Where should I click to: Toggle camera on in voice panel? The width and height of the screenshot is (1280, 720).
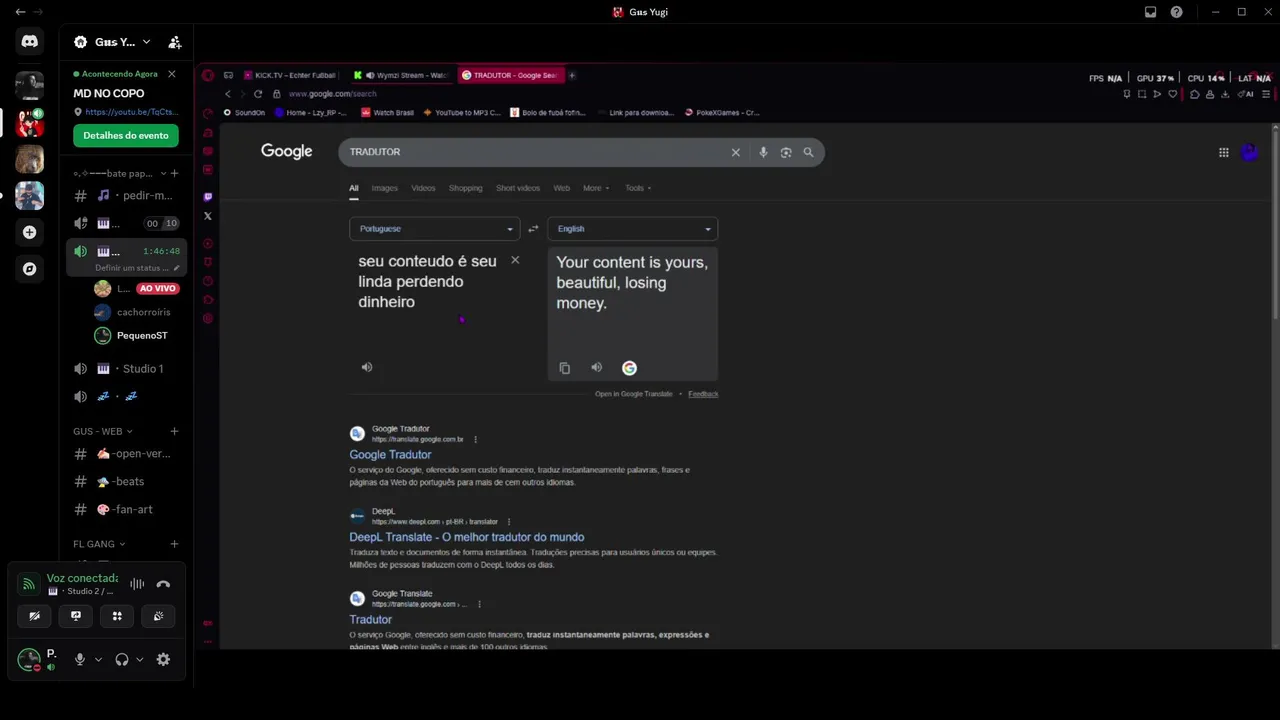[x=35, y=616]
